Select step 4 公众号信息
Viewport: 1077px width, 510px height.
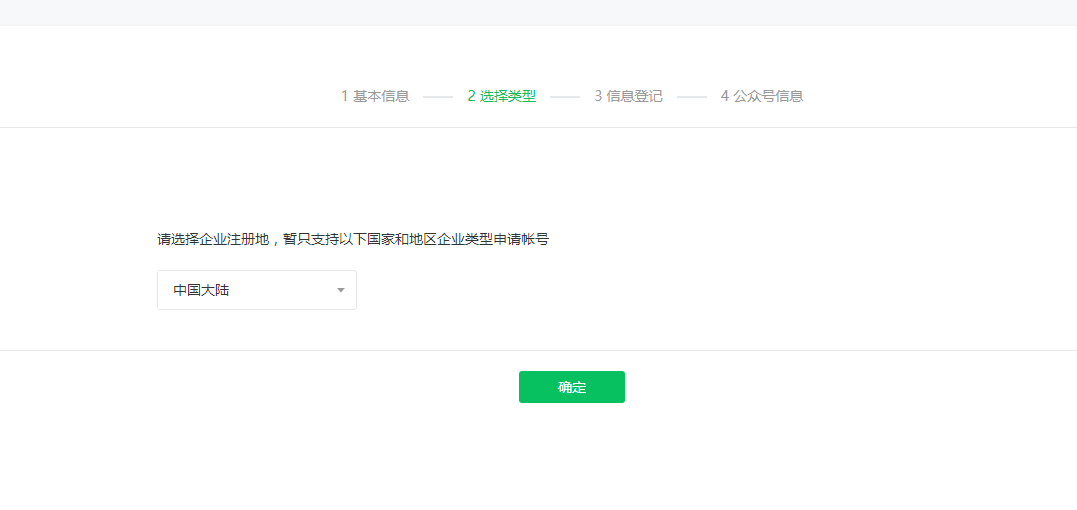click(x=762, y=96)
